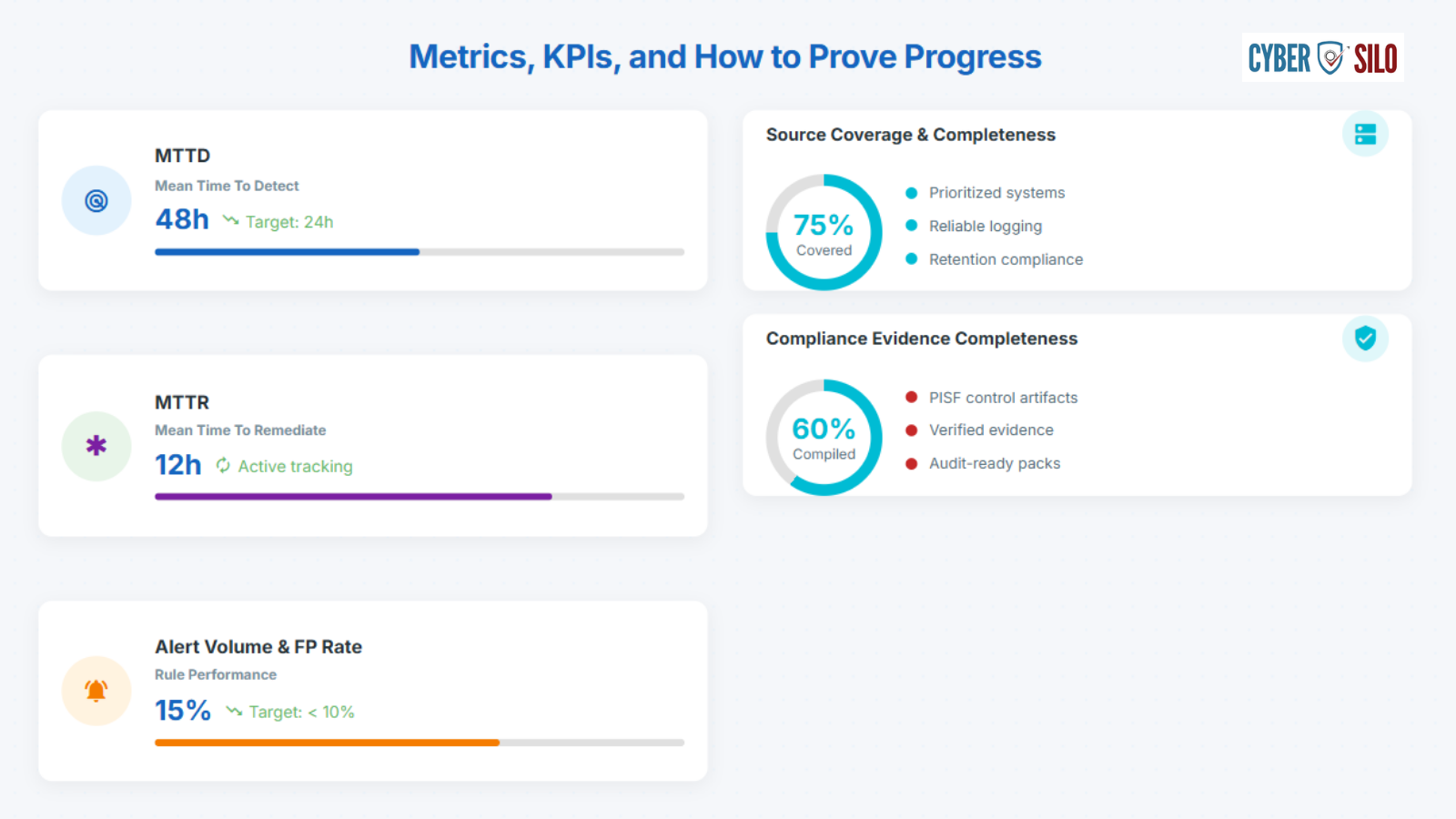Click the Active tracking label
This screenshot has width=1456, height=819.
[296, 466]
